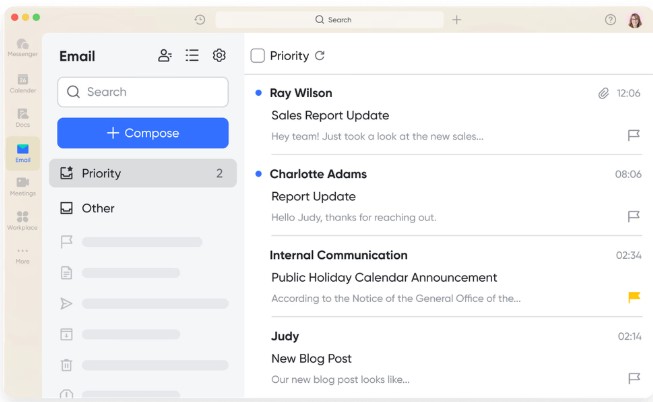Image resolution: width=653 pixels, height=402 pixels.
Task: Refresh the Priority inbox
Action: [x=320, y=56]
